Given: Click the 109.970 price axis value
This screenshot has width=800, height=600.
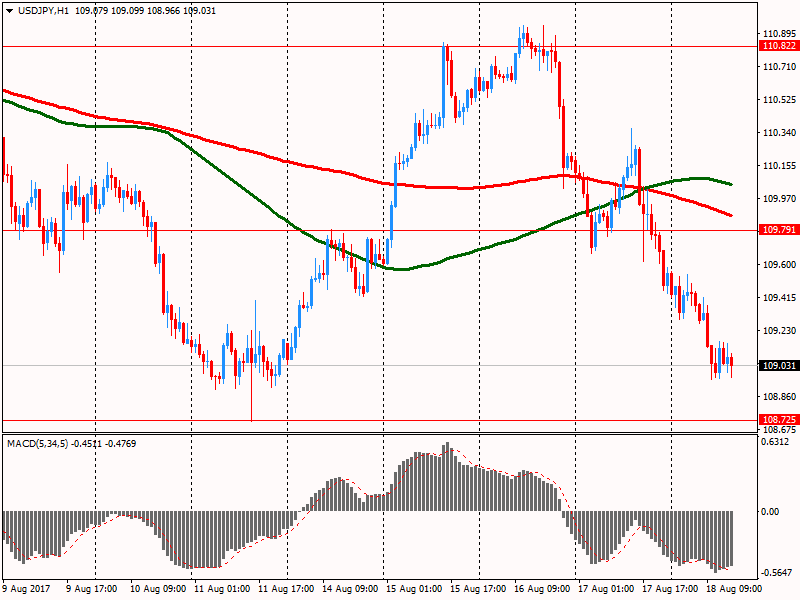Looking at the screenshot, I should tap(779, 198).
